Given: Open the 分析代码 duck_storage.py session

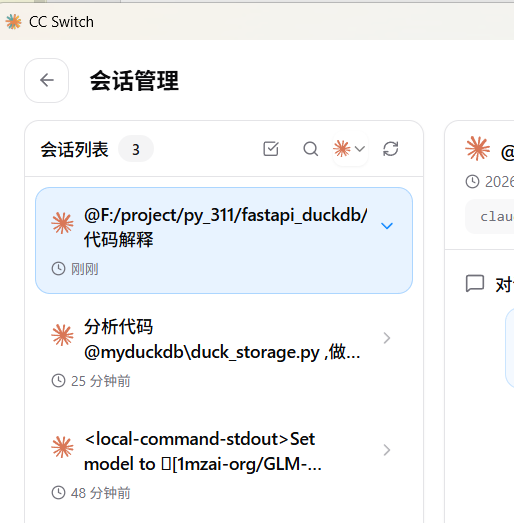Looking at the screenshot, I should pyautogui.click(x=224, y=353).
